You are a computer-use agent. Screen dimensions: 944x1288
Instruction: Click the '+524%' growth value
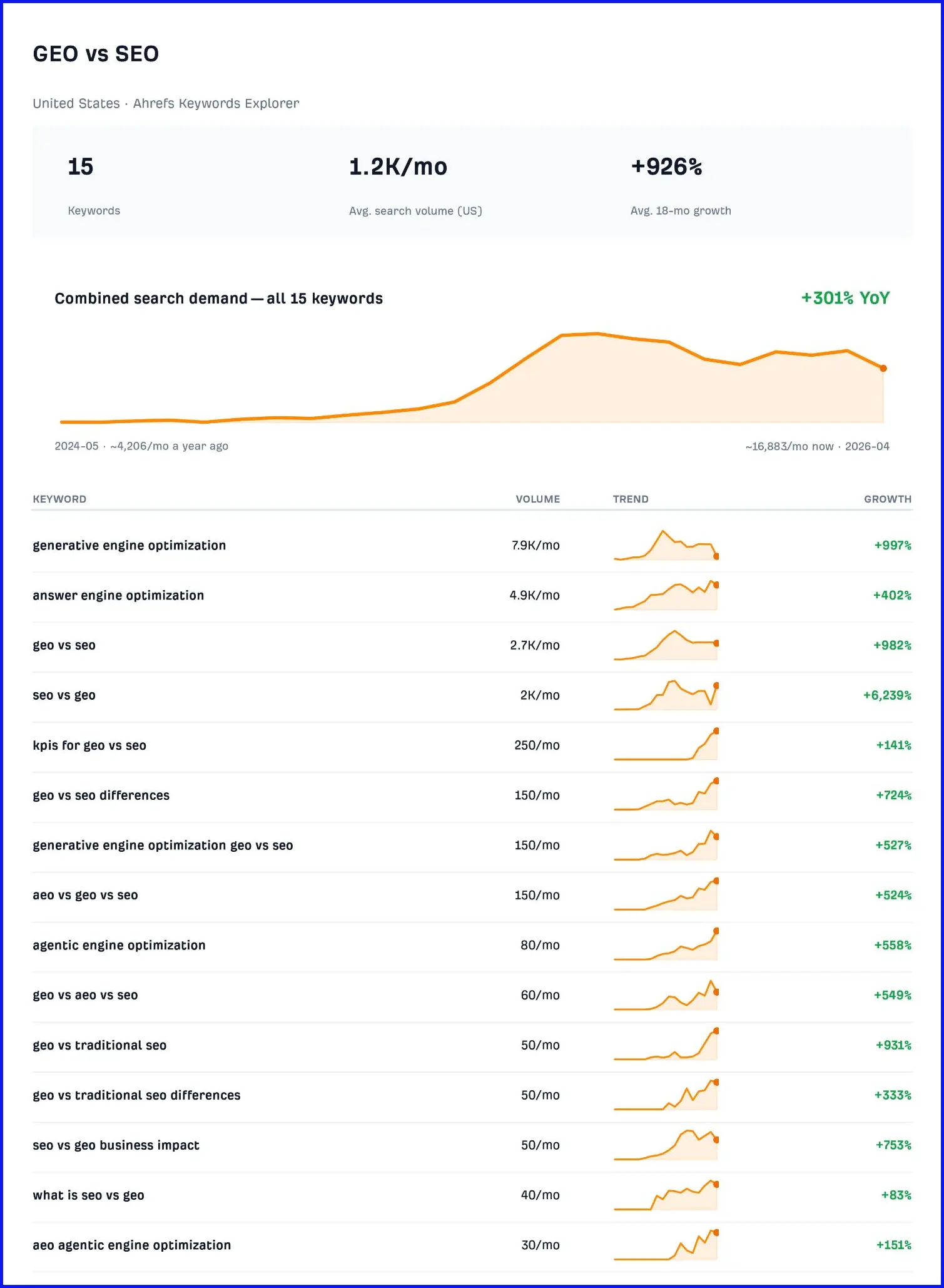[x=893, y=896]
